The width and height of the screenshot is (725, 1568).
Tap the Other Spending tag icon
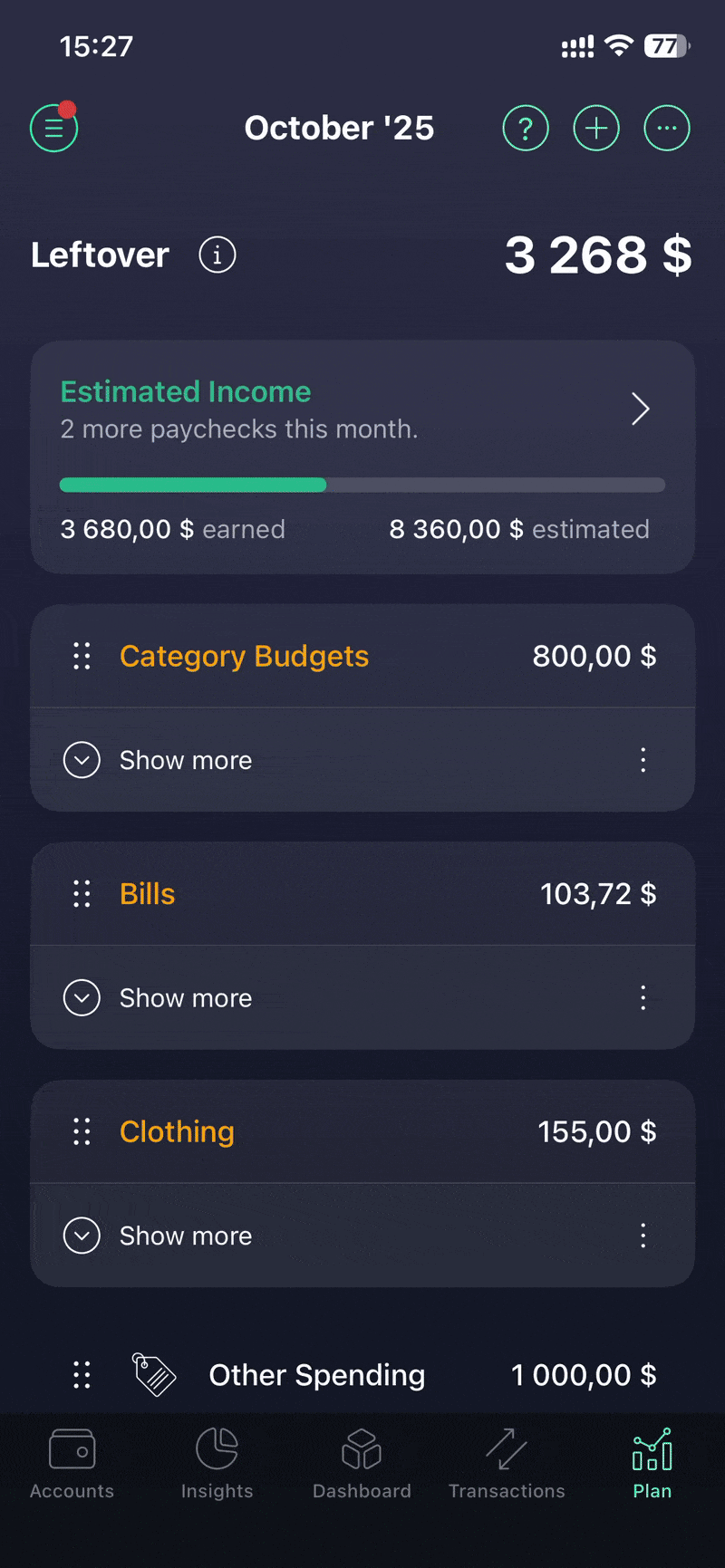[x=155, y=1375]
